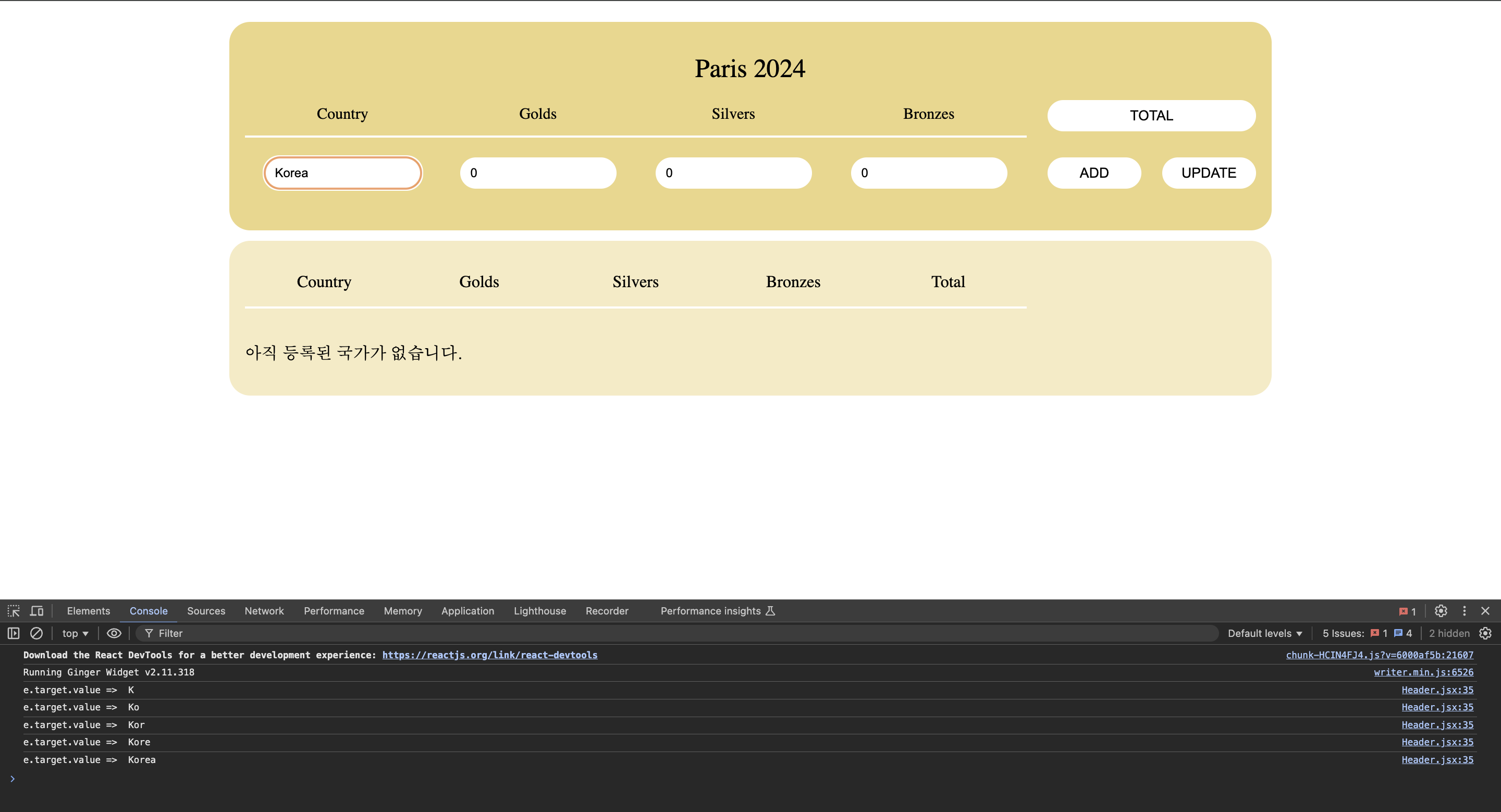Switch to the Network tab
Screen dimensions: 1501x812
[264, 610]
